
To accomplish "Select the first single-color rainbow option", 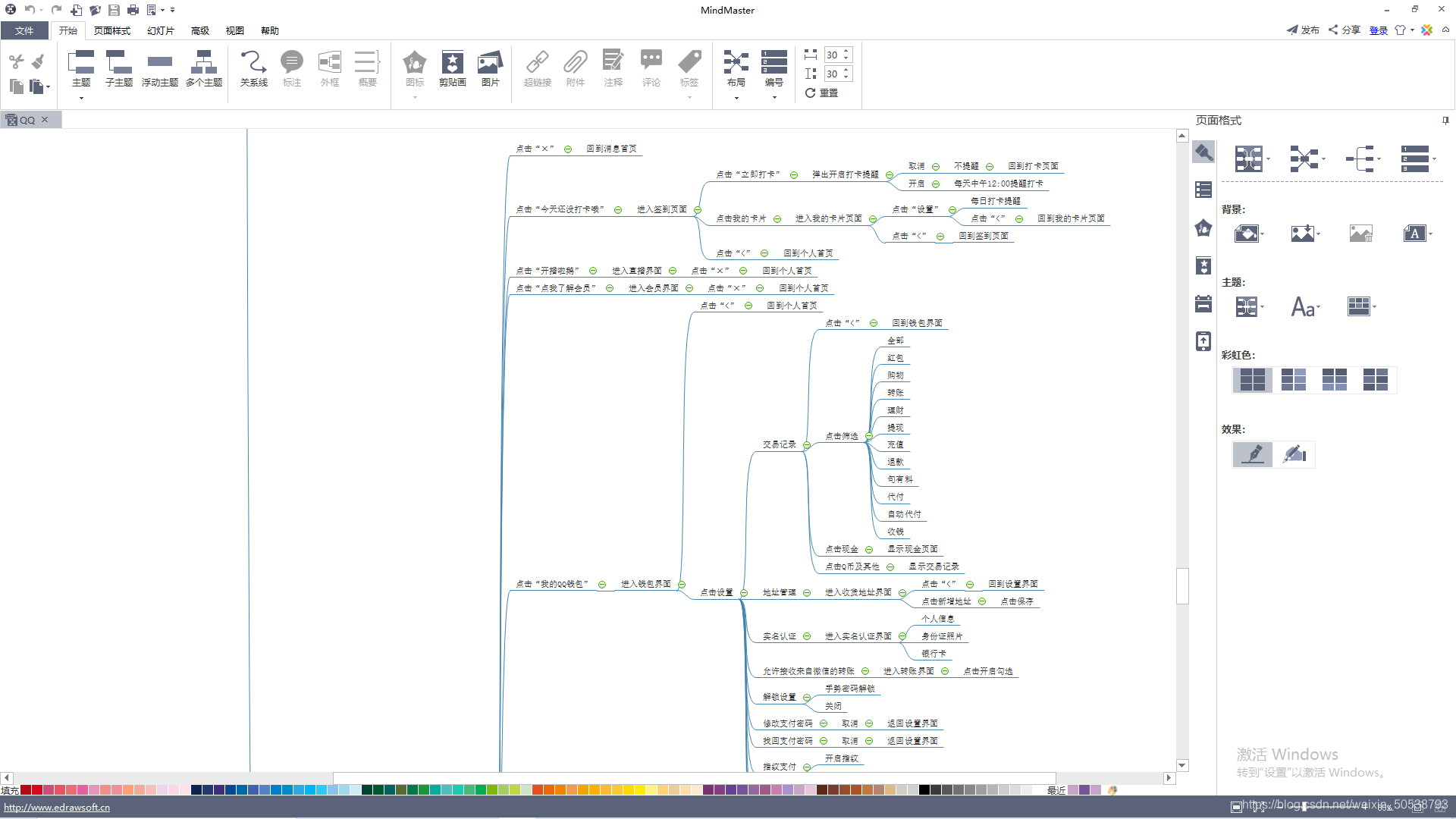I will coord(1253,380).
